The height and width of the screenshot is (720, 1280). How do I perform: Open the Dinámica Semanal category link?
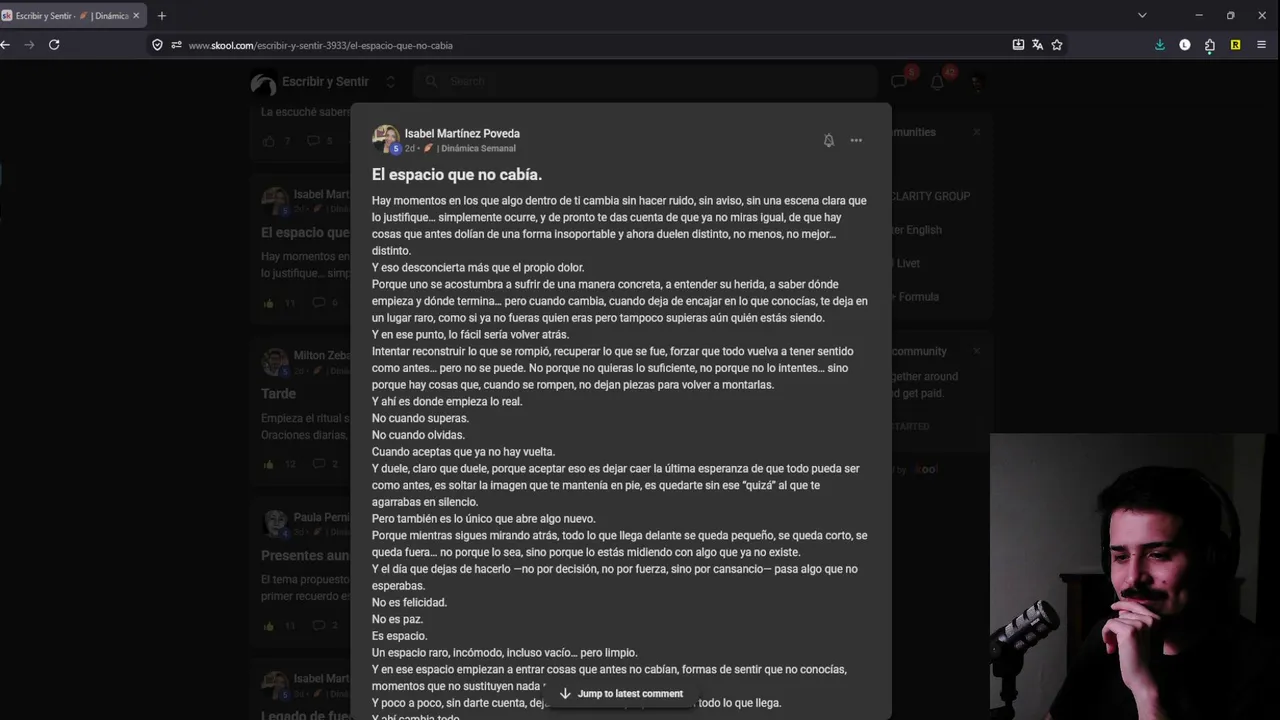click(478, 148)
